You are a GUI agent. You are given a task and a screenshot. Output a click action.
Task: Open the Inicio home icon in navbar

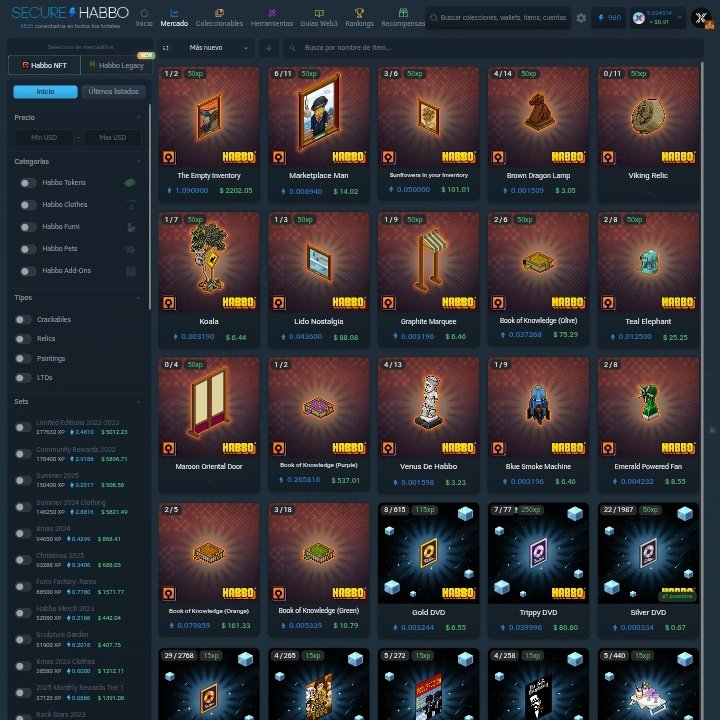[144, 13]
